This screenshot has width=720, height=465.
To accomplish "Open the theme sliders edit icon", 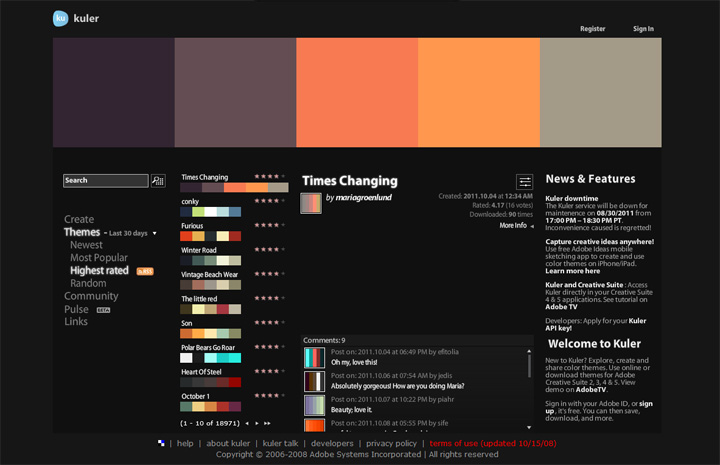I will tap(524, 181).
